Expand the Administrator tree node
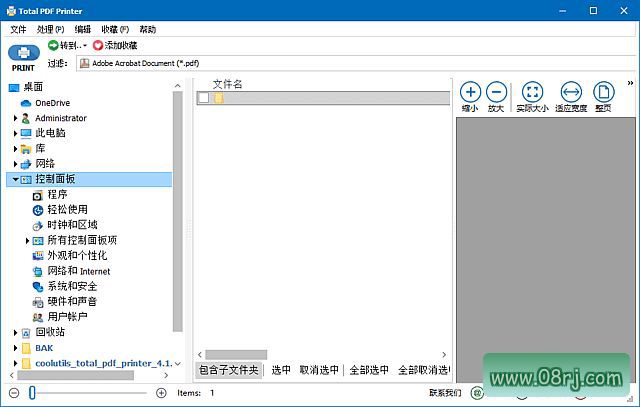The height and width of the screenshot is (407, 640). tap(15, 118)
